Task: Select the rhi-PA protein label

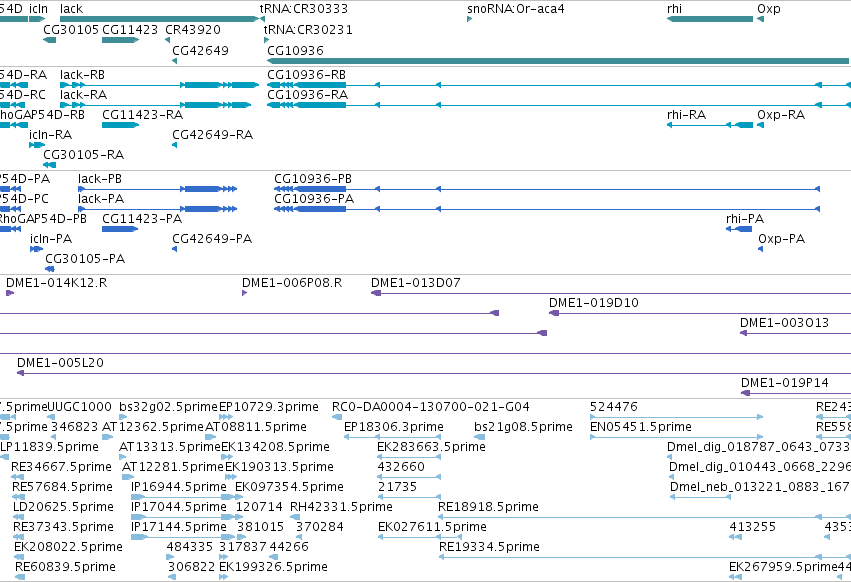Action: tap(745, 219)
